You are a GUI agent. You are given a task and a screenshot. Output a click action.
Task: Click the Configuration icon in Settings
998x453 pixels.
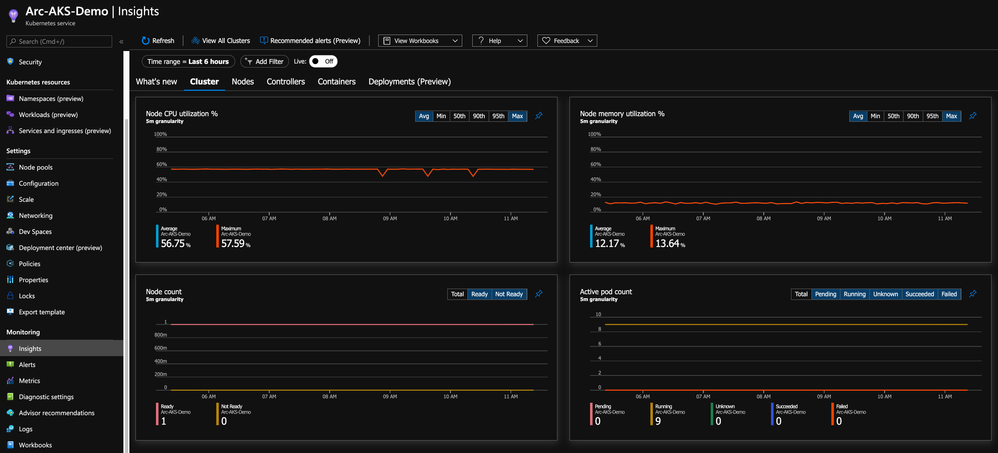click(x=10, y=183)
